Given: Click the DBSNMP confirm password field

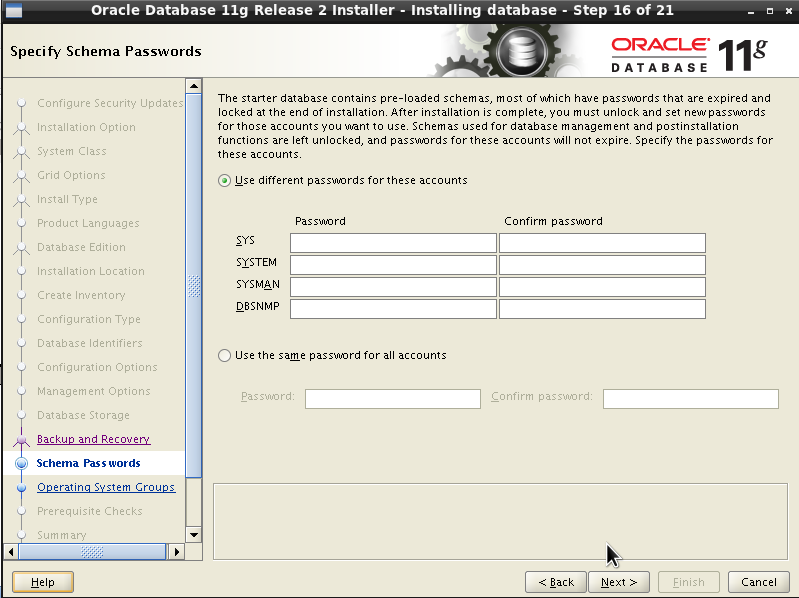Looking at the screenshot, I should (602, 309).
